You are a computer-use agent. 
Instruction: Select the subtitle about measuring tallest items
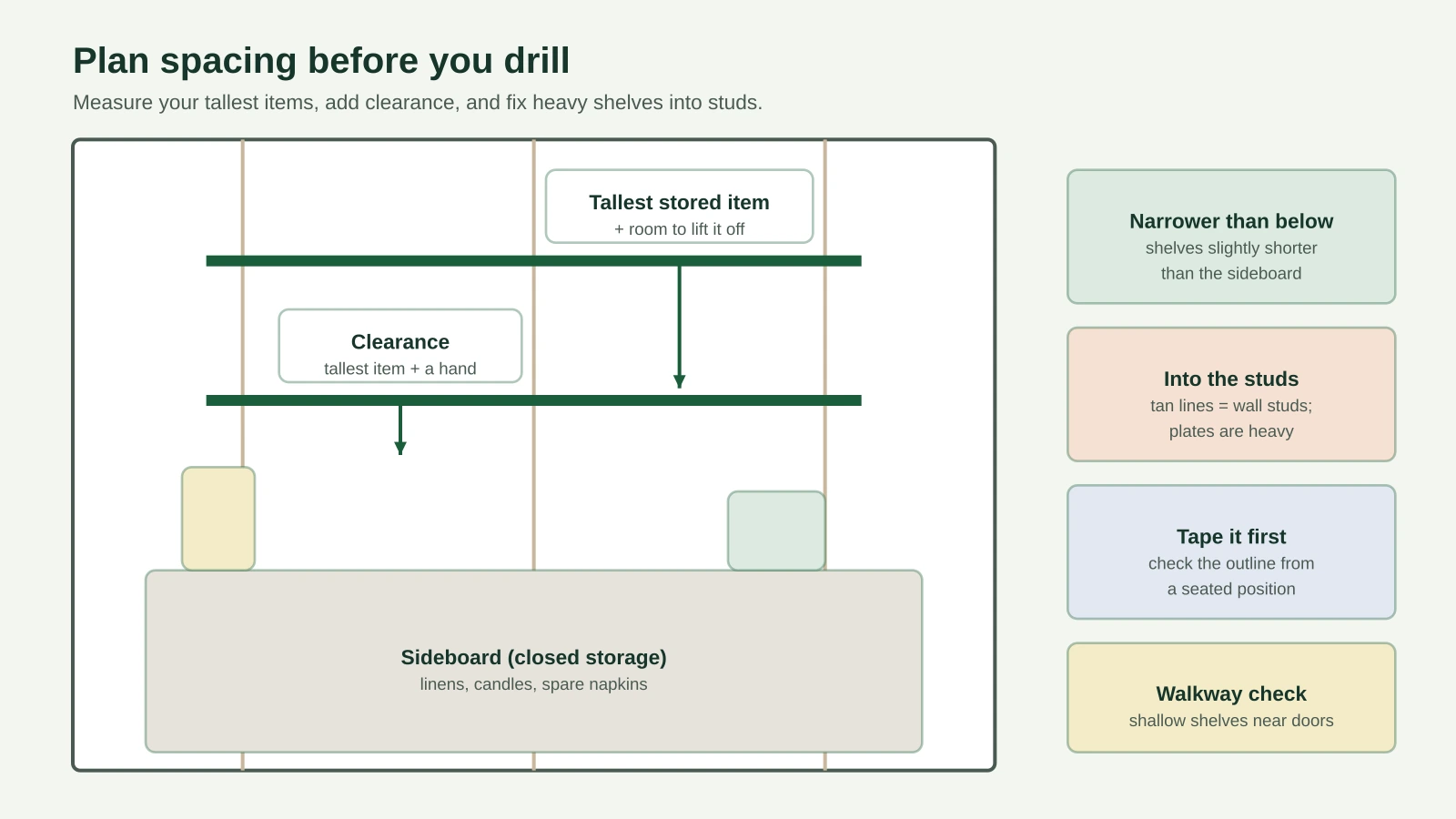[418, 103]
